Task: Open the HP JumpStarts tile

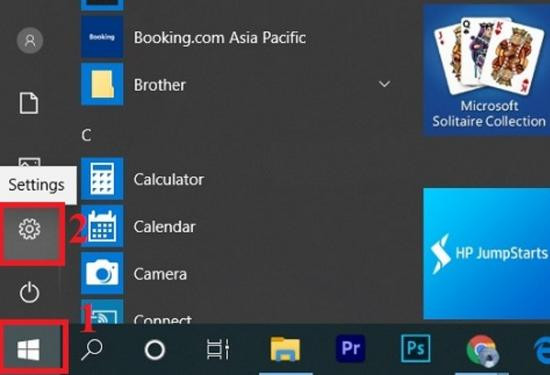Action: point(487,254)
